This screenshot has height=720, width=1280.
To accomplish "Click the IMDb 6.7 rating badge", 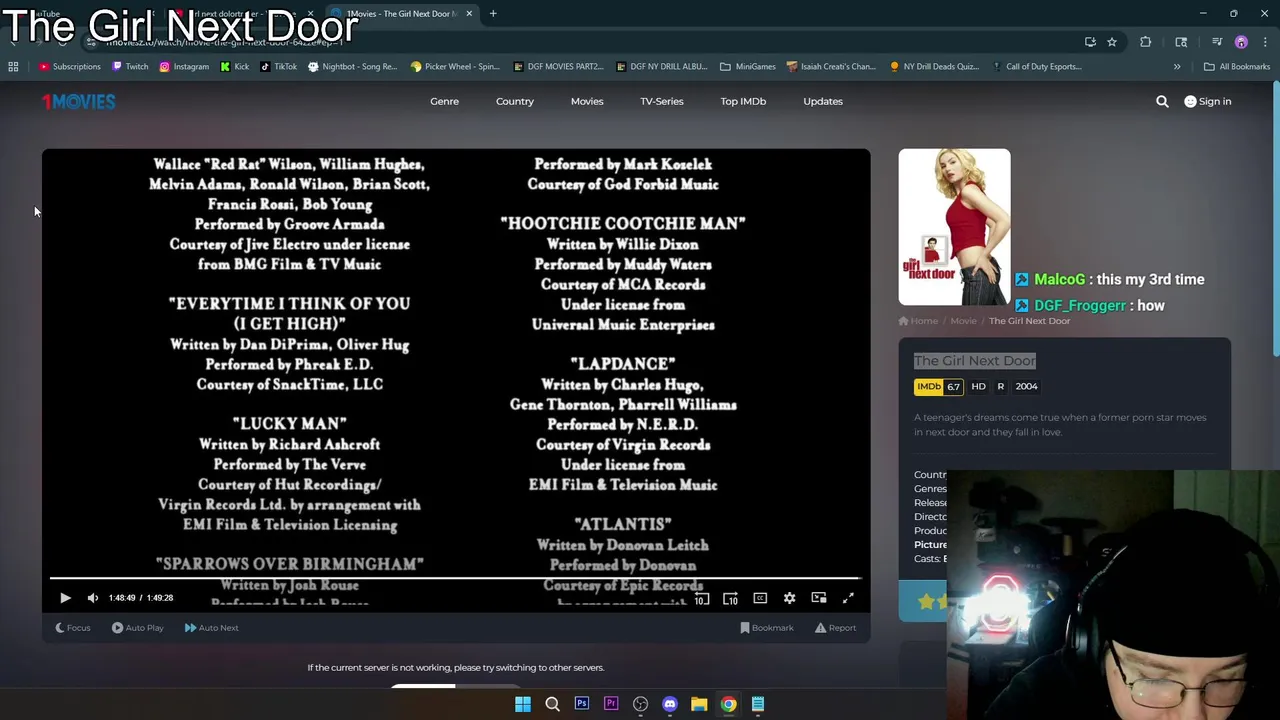I will (x=939, y=387).
